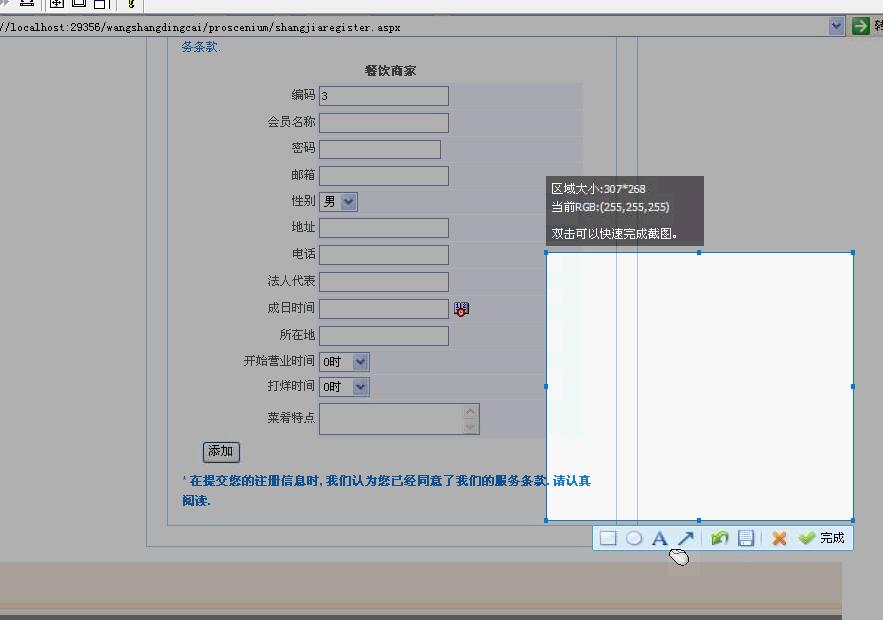This screenshot has height=620, width=883.
Task: Focus the 地址 address field
Action: [384, 228]
